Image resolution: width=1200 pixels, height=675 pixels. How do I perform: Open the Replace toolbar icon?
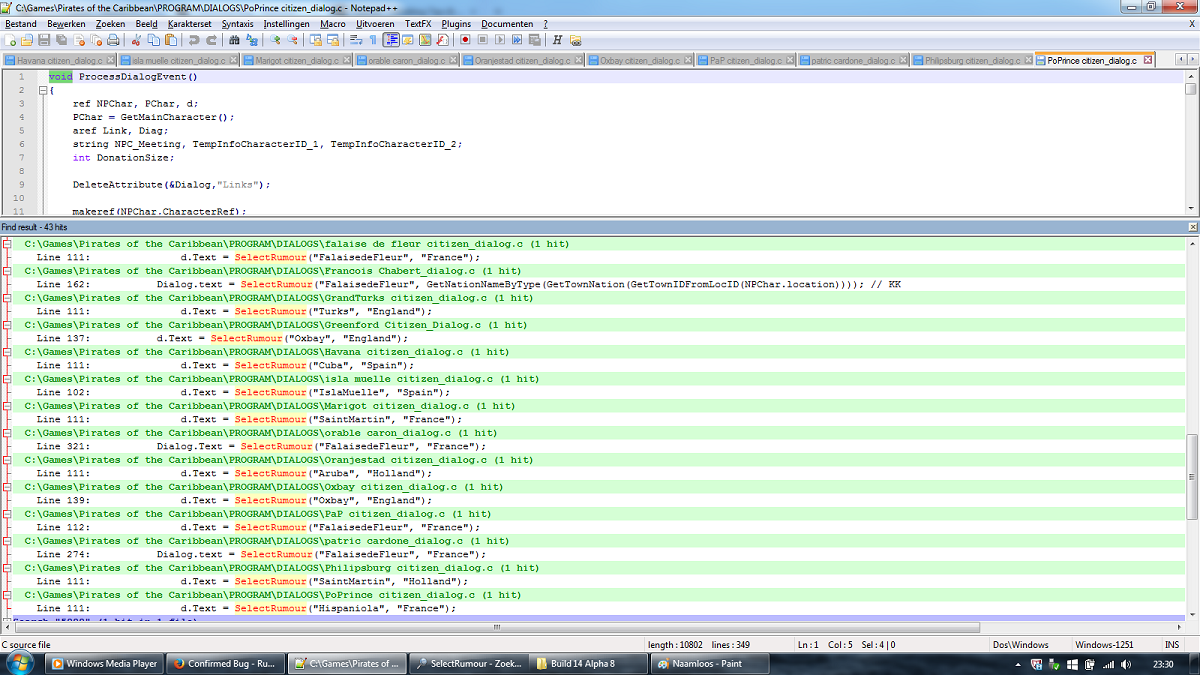coord(251,40)
